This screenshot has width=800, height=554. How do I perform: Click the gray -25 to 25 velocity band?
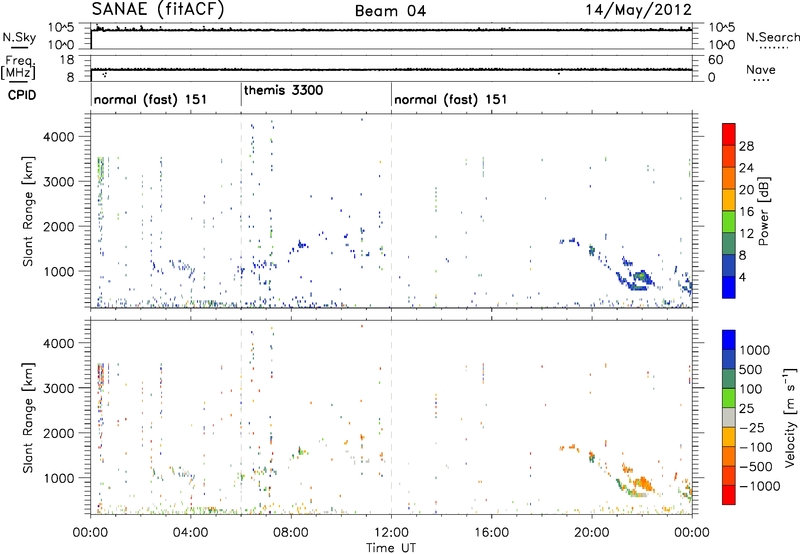pyautogui.click(x=729, y=417)
